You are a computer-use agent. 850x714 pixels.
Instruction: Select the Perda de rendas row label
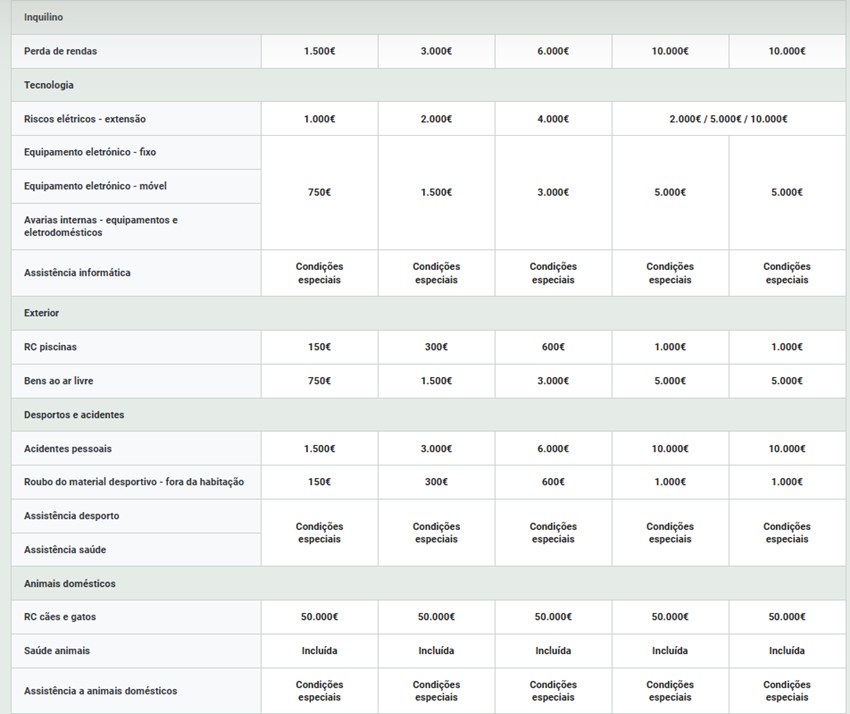click(x=61, y=51)
